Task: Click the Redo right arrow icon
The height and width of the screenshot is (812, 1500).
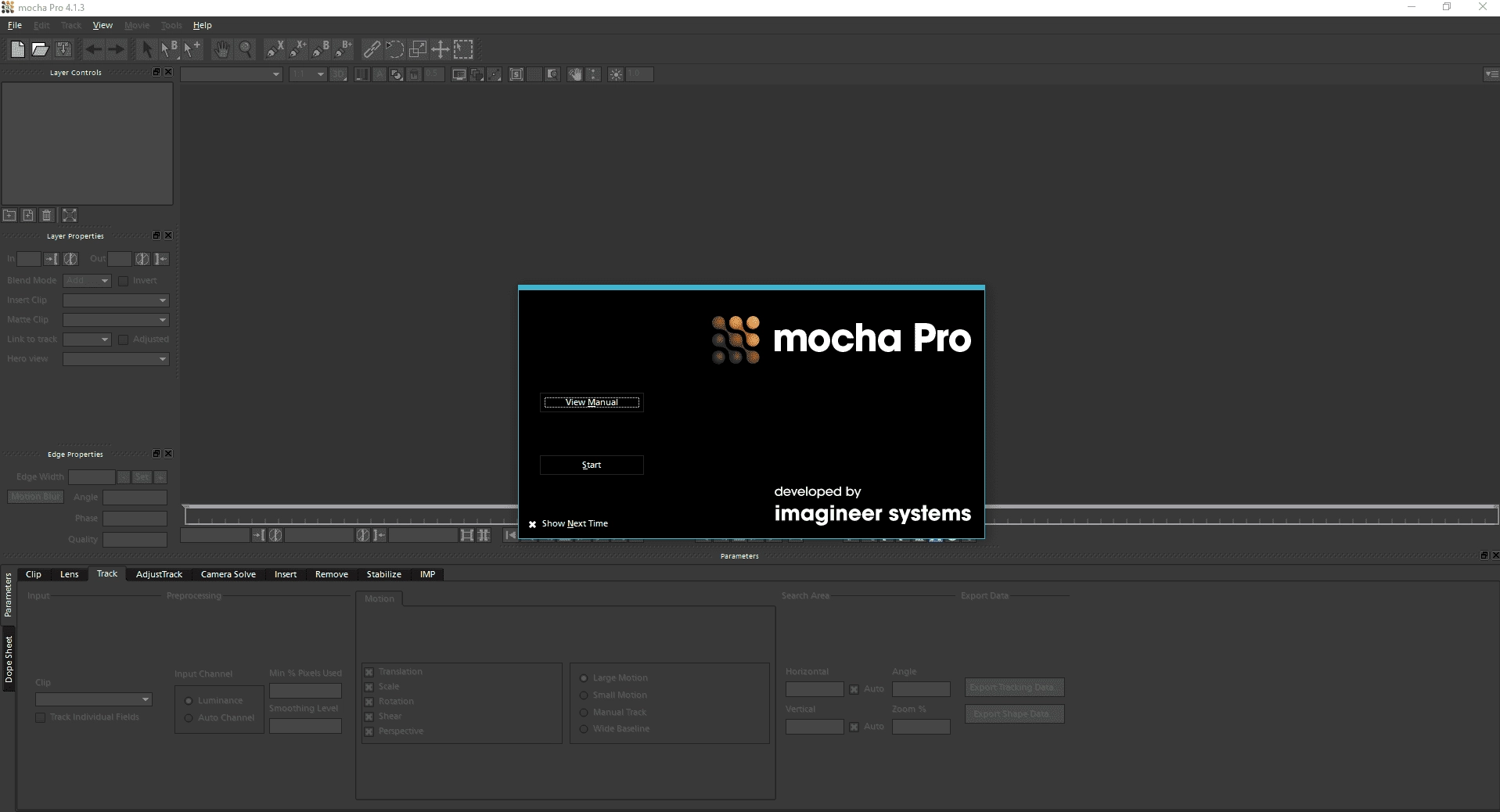Action: click(116, 49)
